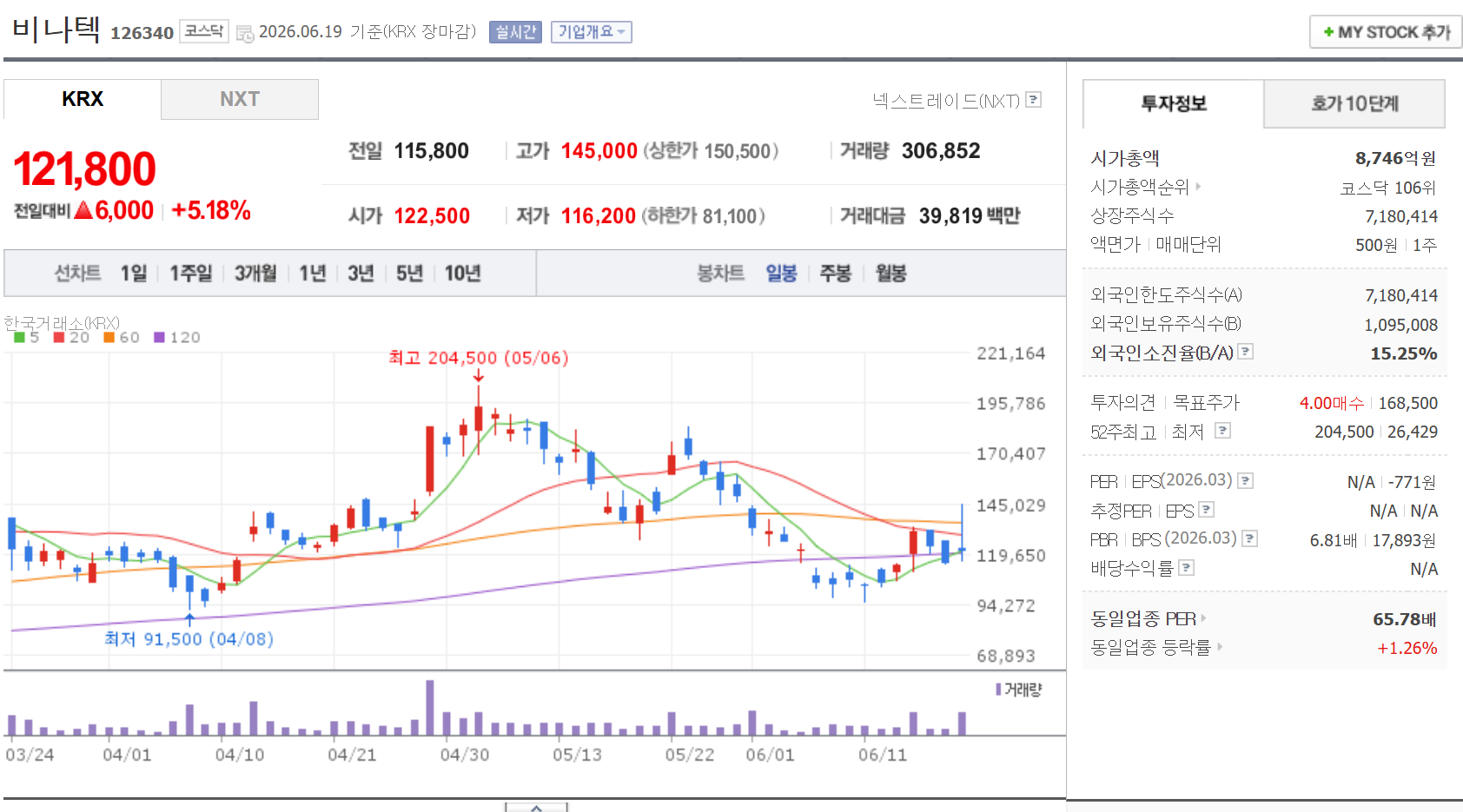Click the calendar icon beside the date

coord(245,34)
